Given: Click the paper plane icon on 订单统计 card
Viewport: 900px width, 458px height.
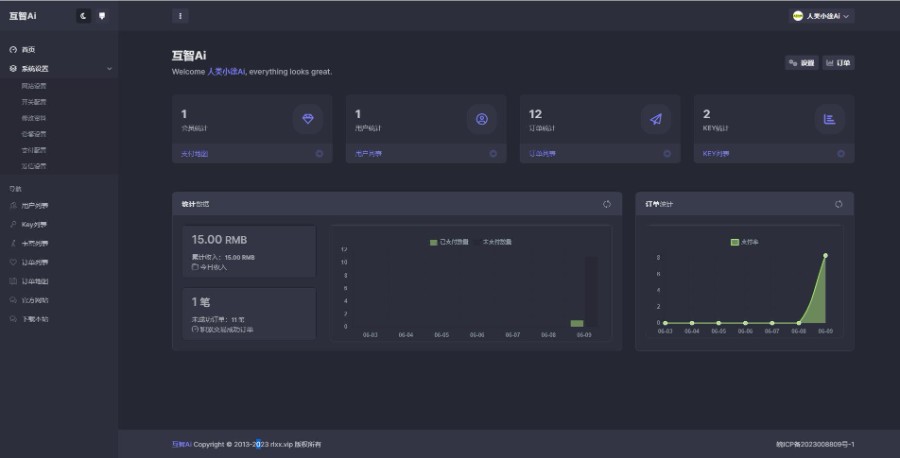Looking at the screenshot, I should [655, 119].
